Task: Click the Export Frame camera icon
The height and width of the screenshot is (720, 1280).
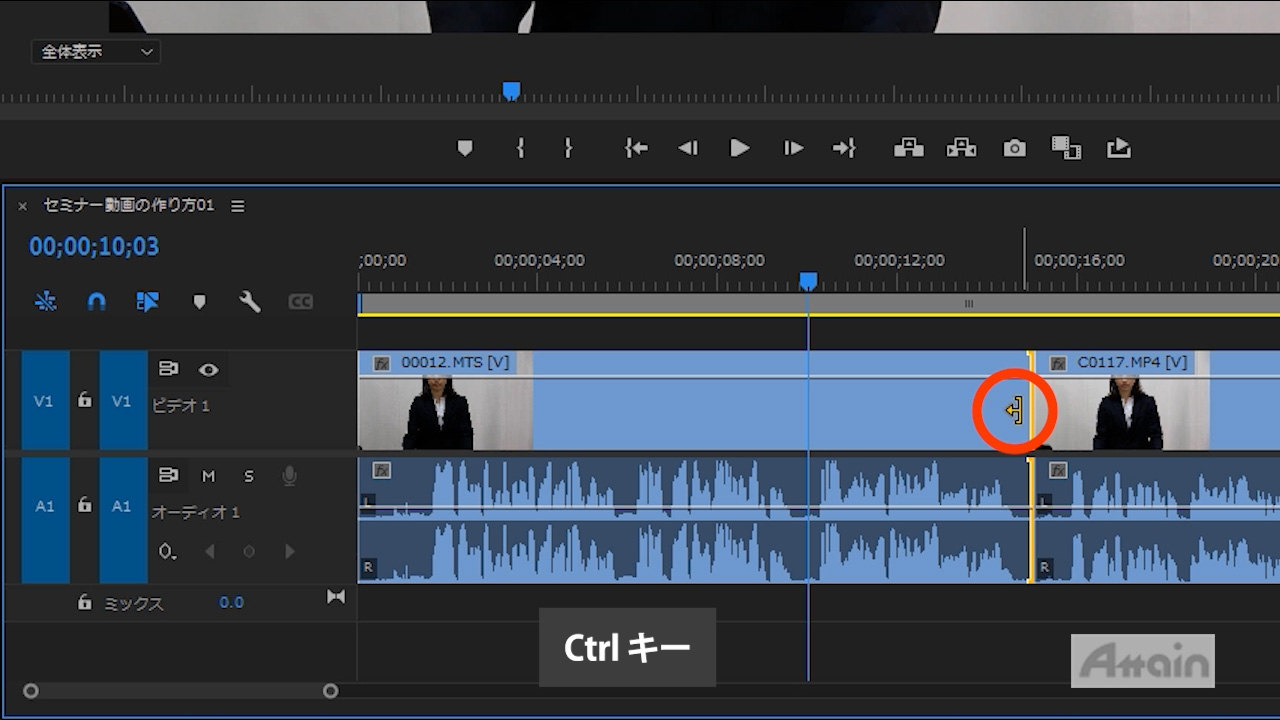Action: 1014,148
